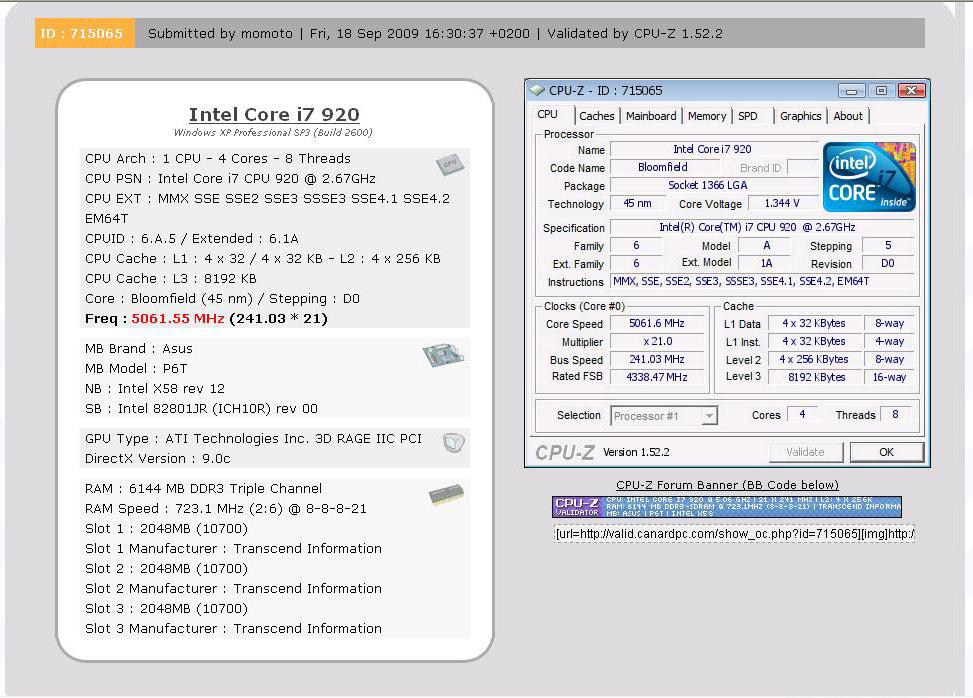Screen dimensions: 973x698
Task: Click the Slot 2 Manufacturer : Transcend Information line
Action: click(x=233, y=589)
